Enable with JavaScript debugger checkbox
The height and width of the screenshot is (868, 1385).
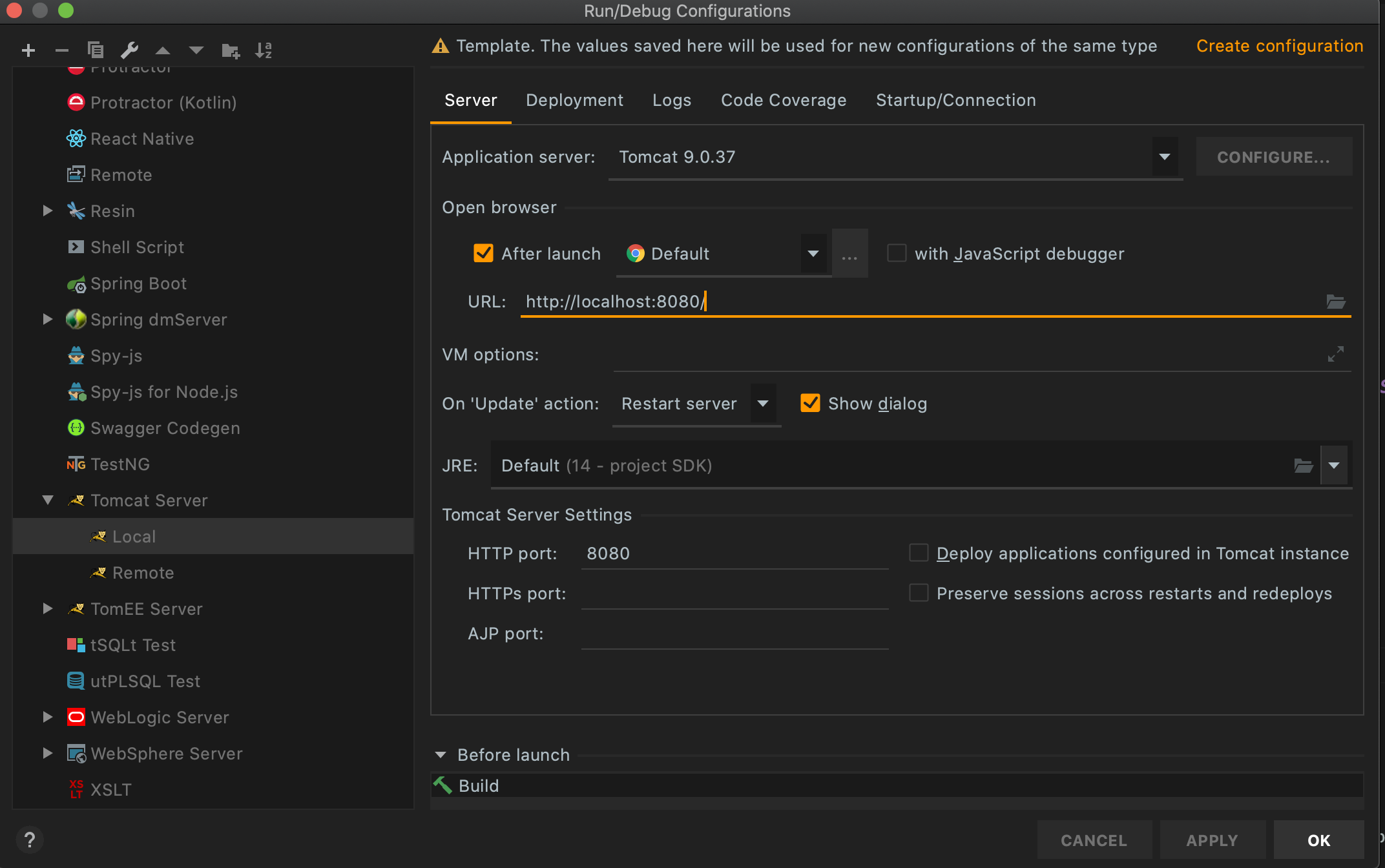[897, 253]
